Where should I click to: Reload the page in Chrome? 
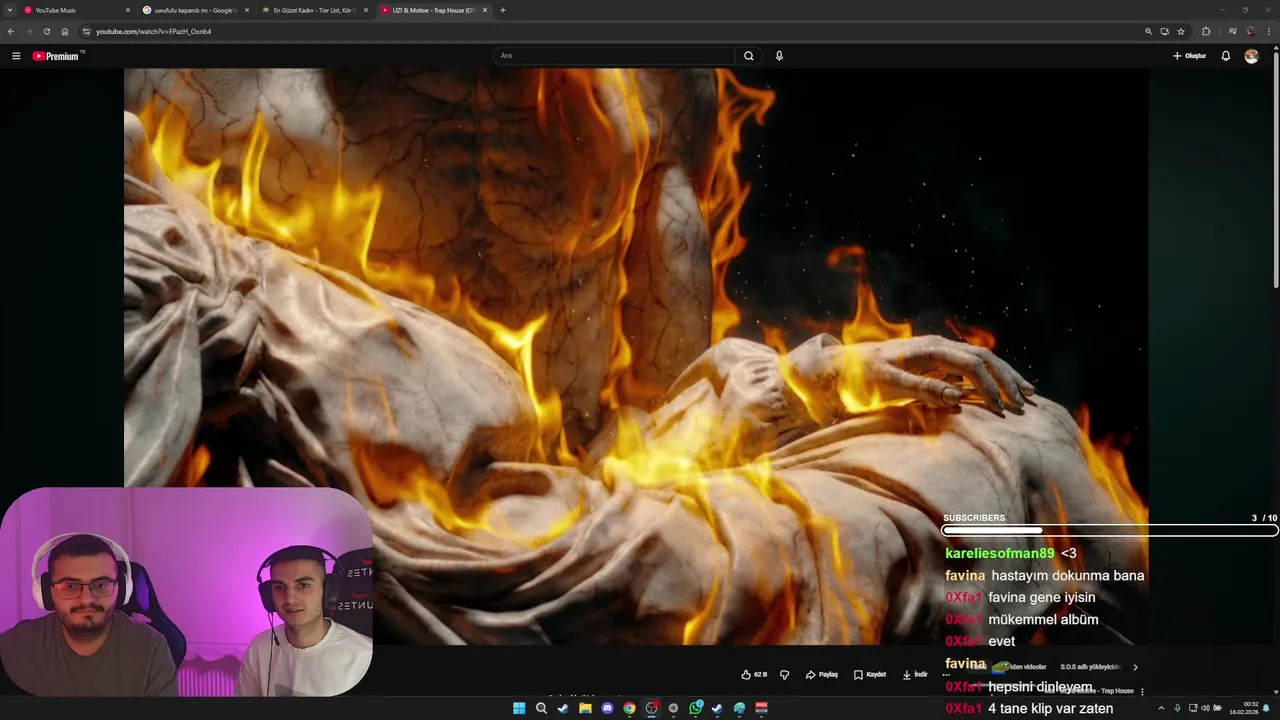click(47, 31)
